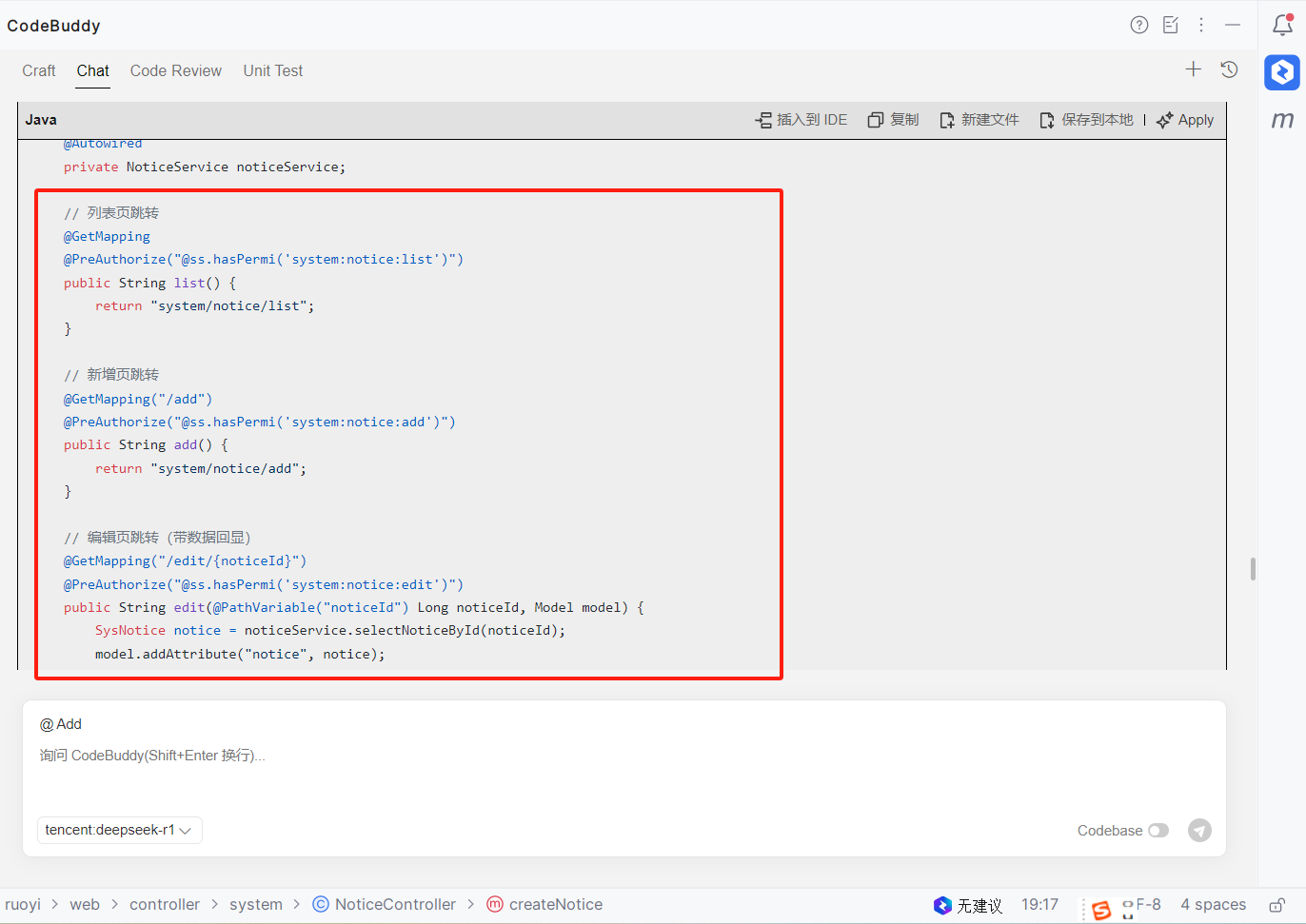
Task: Switch to the Craft tab
Action: click(39, 71)
